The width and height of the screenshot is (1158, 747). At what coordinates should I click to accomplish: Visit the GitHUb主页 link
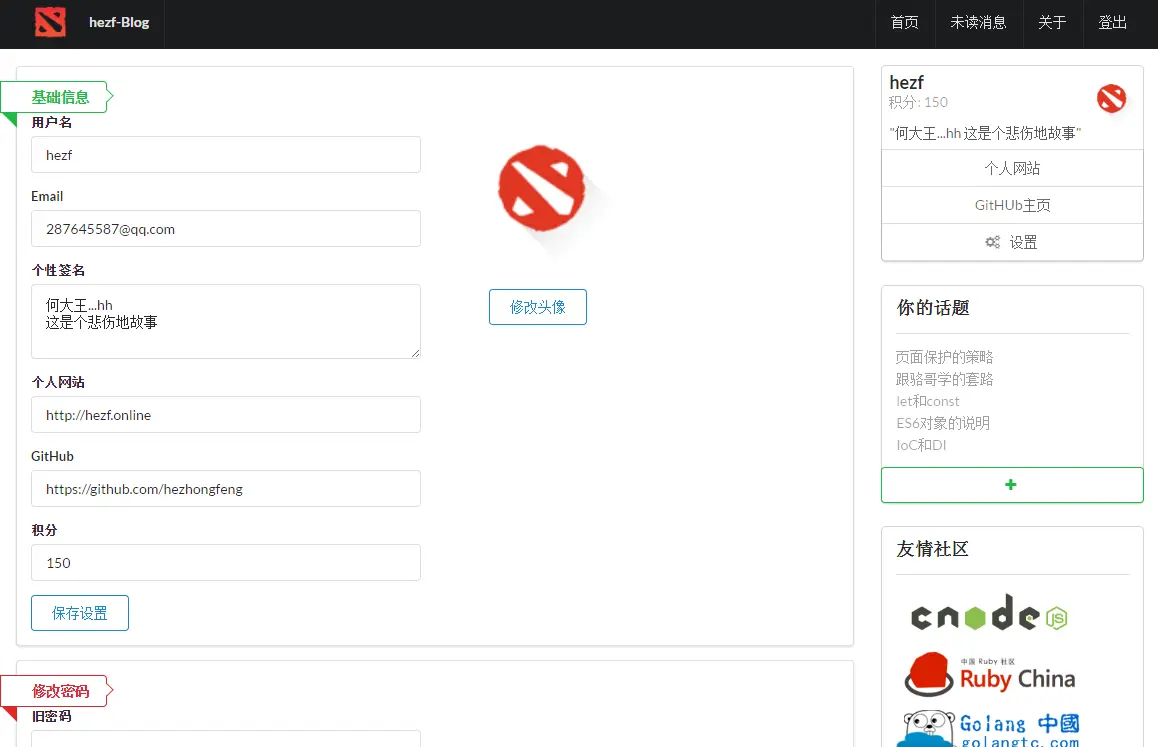[x=1011, y=205]
